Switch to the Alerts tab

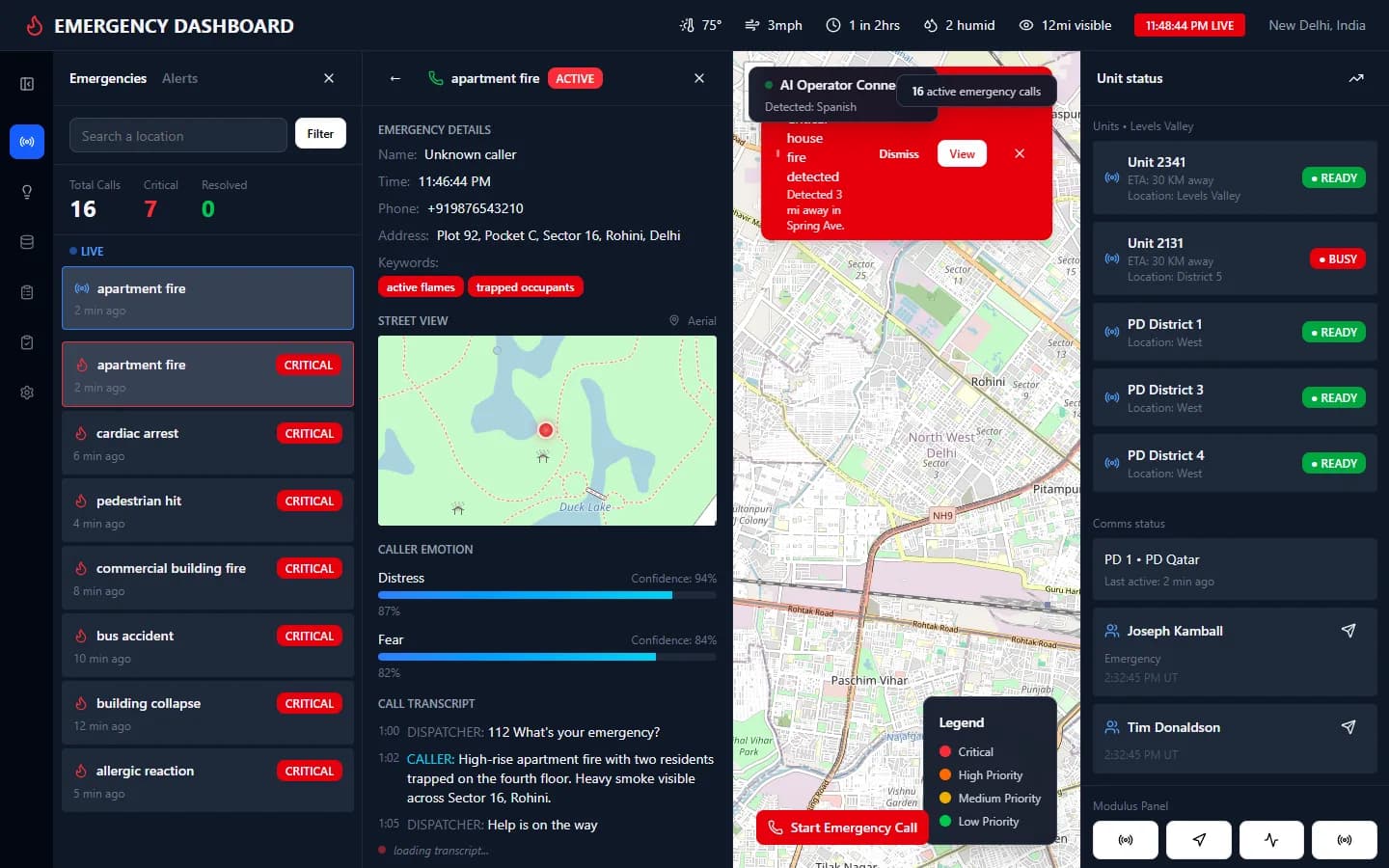click(179, 78)
